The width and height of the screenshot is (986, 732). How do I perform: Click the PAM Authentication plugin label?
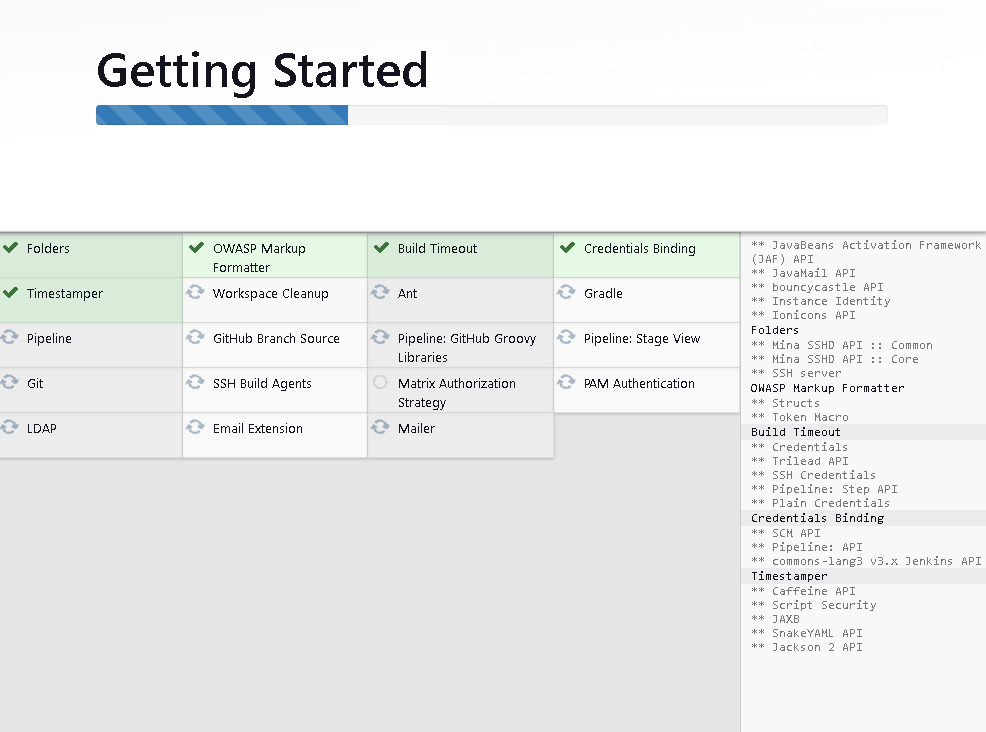click(x=639, y=384)
